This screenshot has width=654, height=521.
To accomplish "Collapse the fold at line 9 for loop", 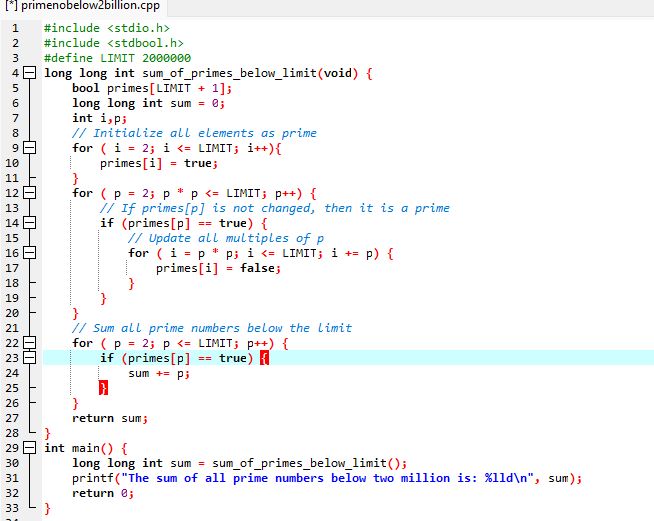I will (x=29, y=148).
